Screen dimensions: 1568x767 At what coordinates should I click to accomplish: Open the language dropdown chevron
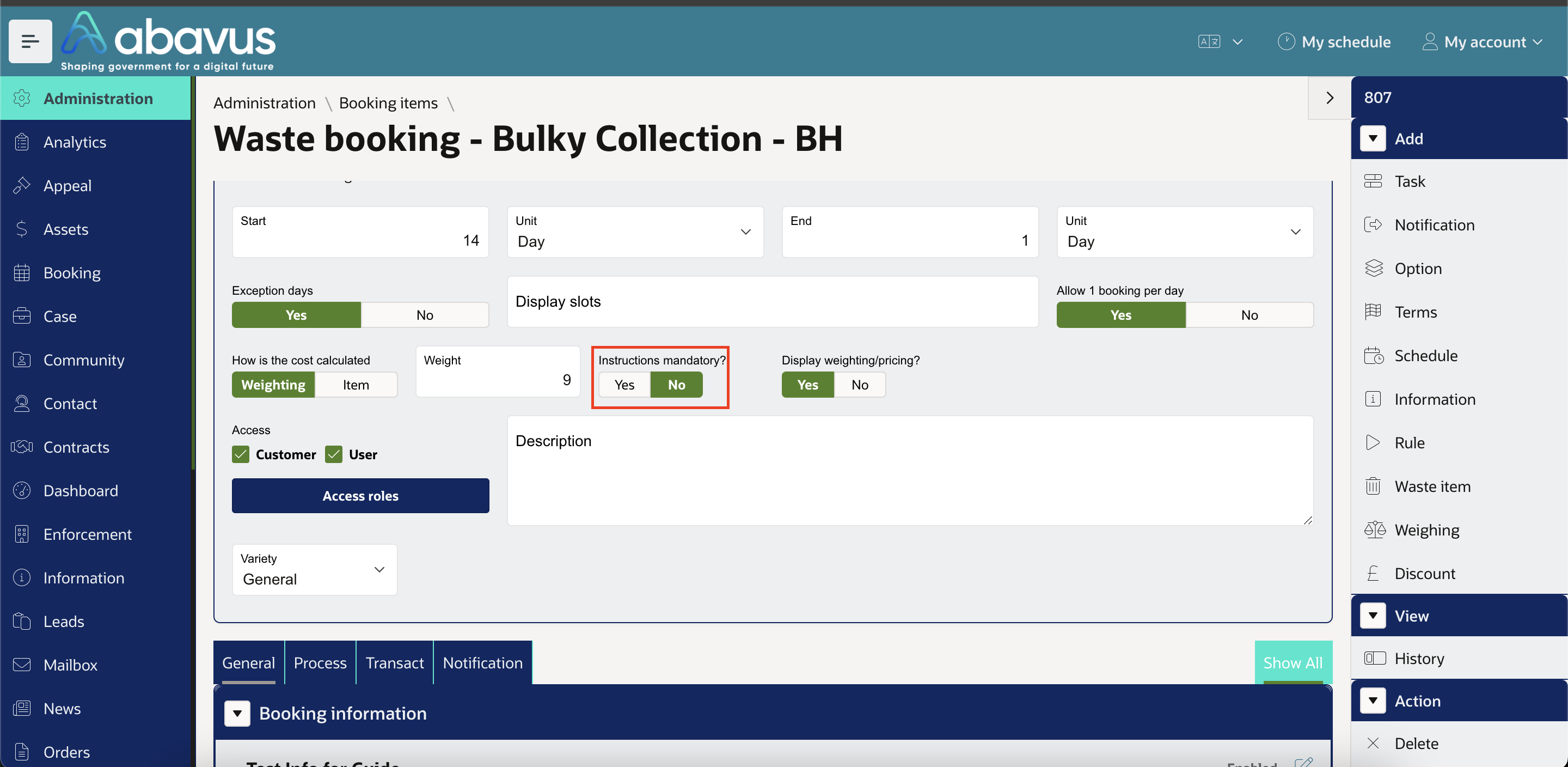[1238, 41]
